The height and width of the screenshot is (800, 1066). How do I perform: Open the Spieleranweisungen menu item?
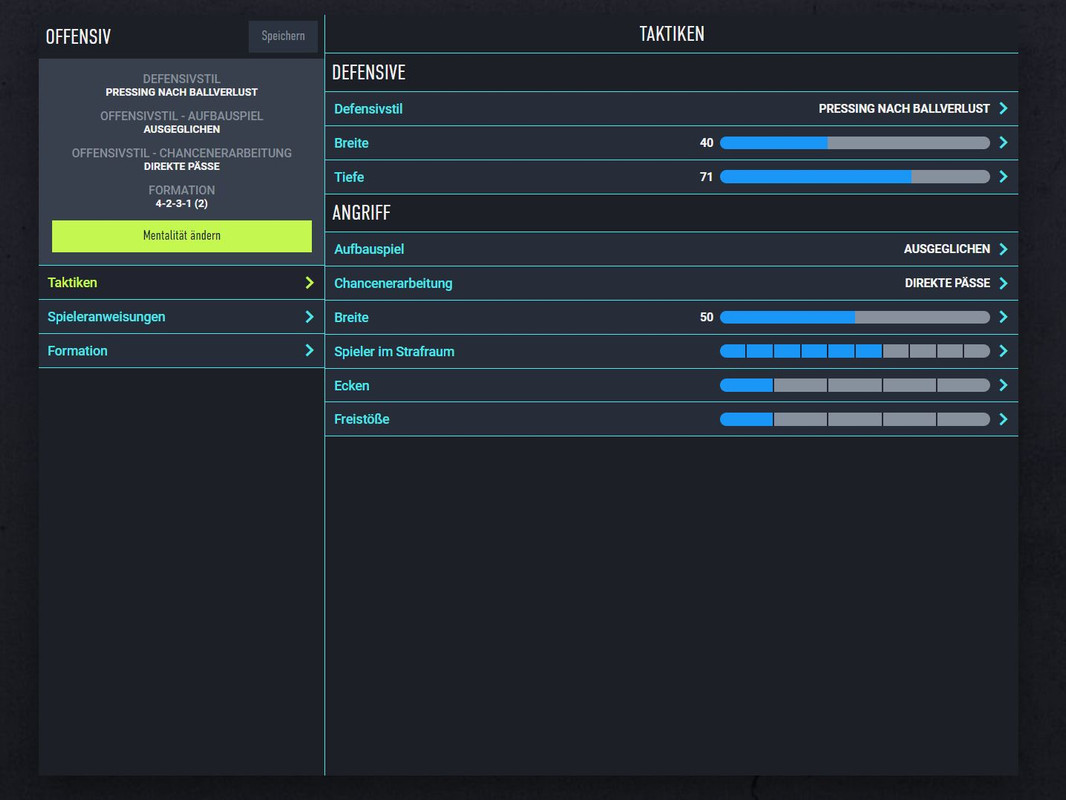point(107,317)
